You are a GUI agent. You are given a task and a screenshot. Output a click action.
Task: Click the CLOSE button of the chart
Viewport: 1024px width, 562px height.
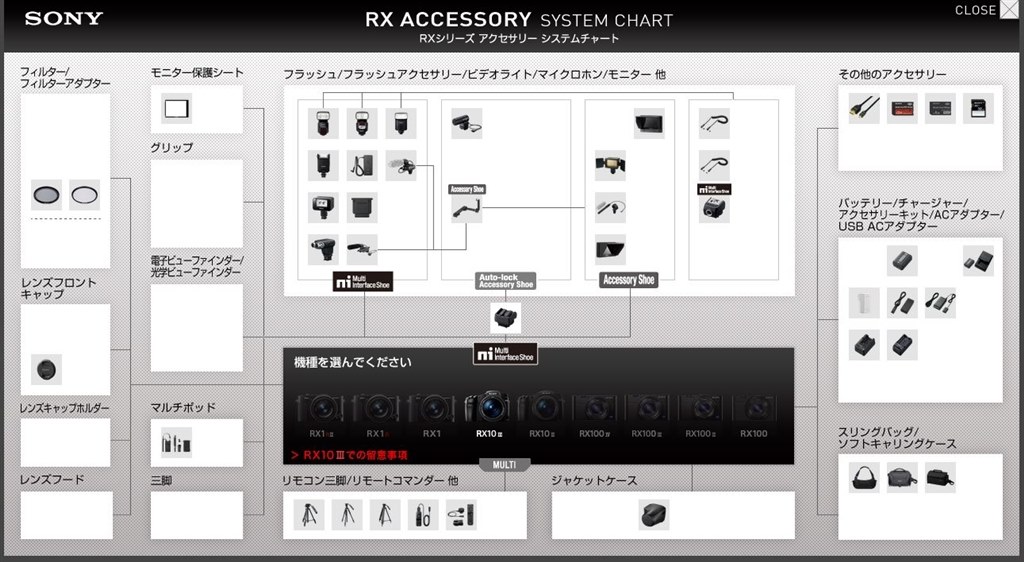985,10
